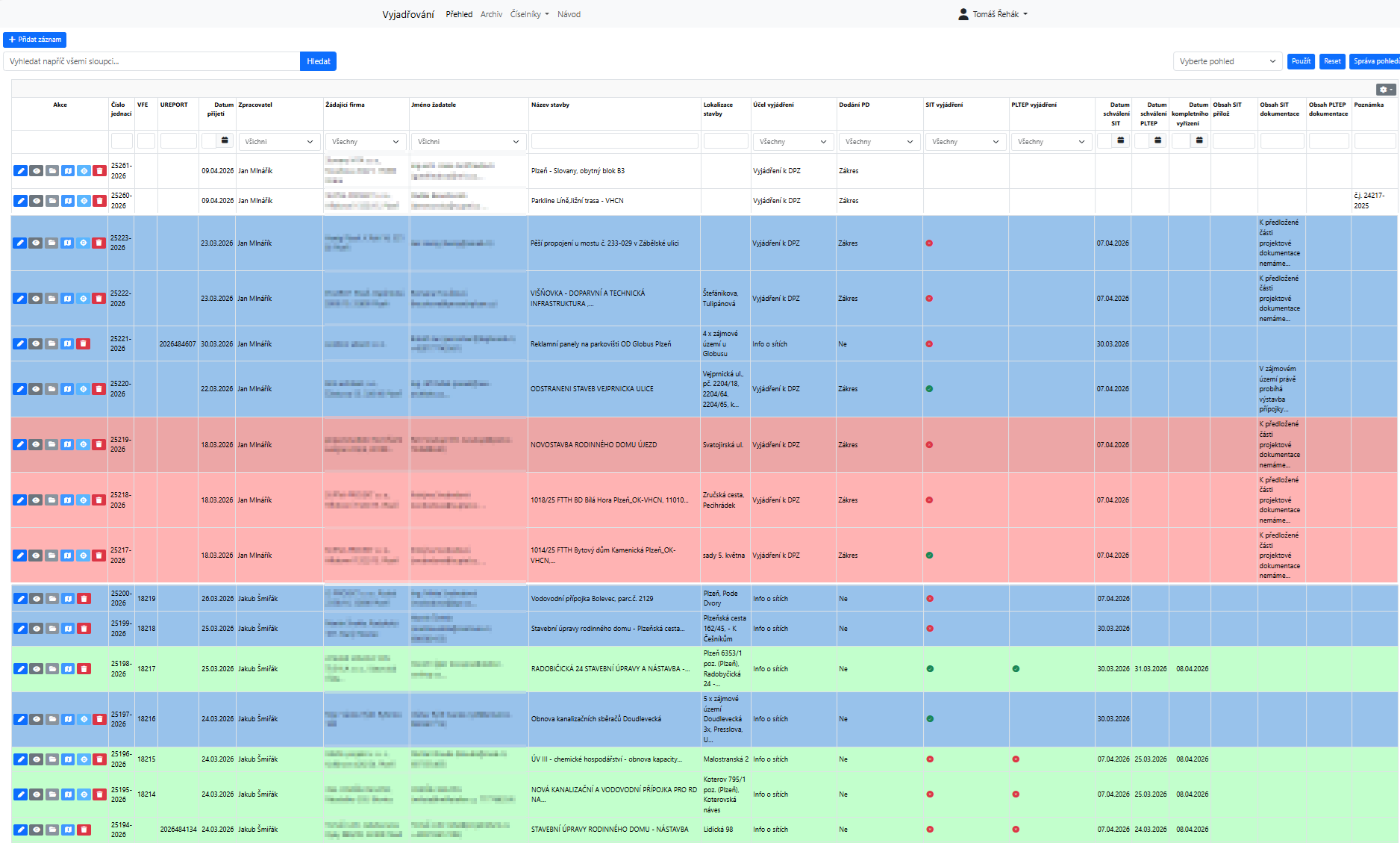Open Jméno žadatele filter dropdown
Image resolution: width=1400 pixels, height=843 pixels.
pyautogui.click(x=469, y=142)
